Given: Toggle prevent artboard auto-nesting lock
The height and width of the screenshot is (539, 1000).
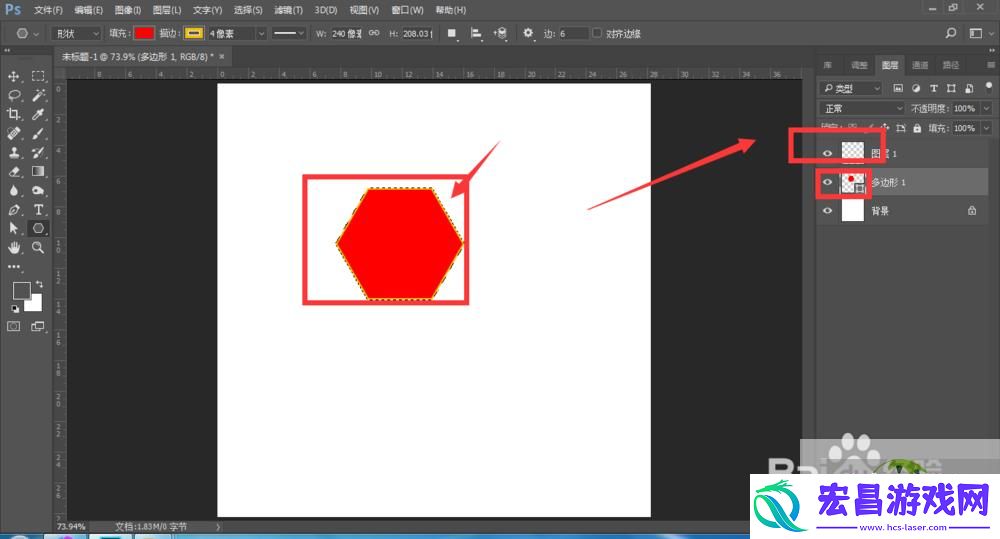Looking at the screenshot, I should pyautogui.click(x=901, y=128).
